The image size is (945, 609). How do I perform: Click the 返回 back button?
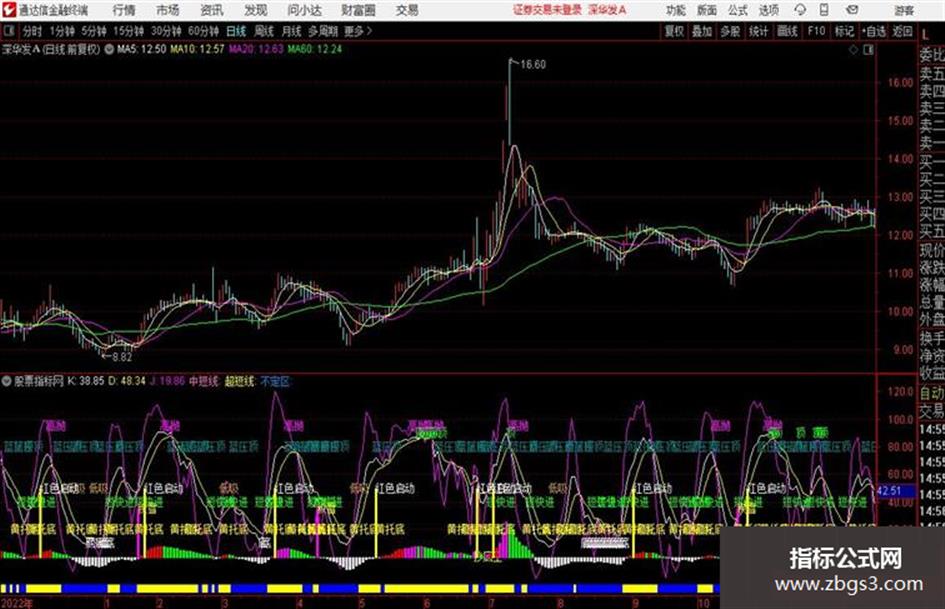tap(902, 31)
